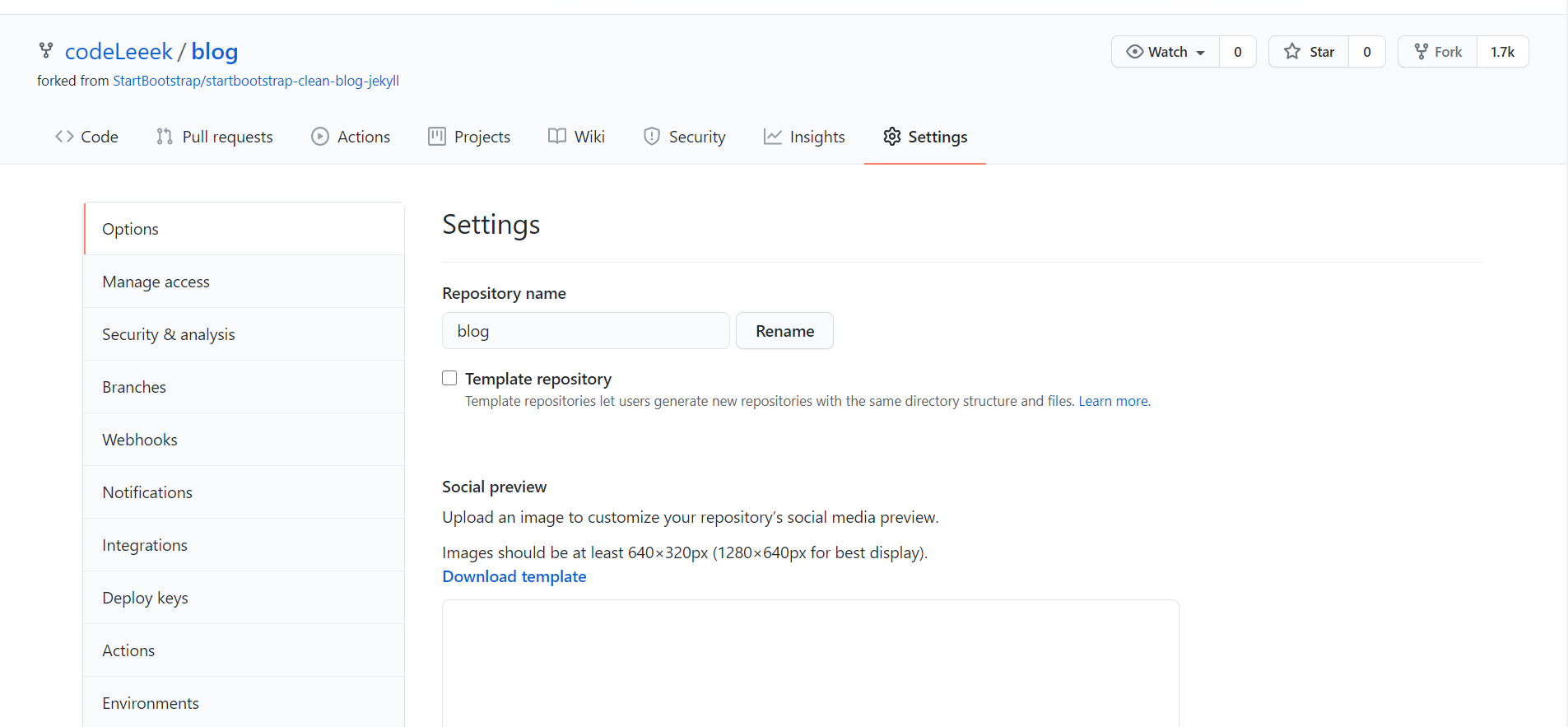
Task: Open the Learn more link
Action: coord(1114,401)
